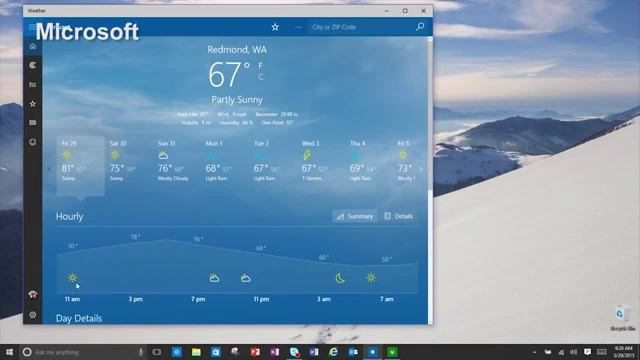This screenshot has width=640, height=360.
Task: Open the Forecast home icon in sidebar
Action: [x=33, y=46]
